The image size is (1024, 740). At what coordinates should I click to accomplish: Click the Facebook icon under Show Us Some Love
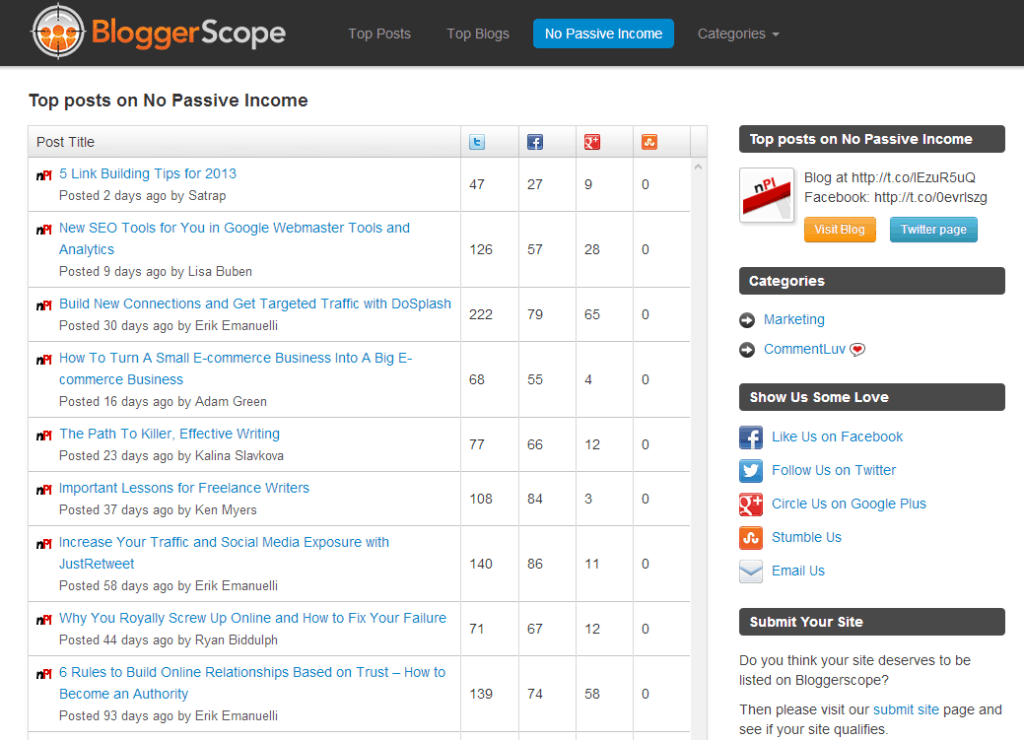pyautogui.click(x=751, y=437)
